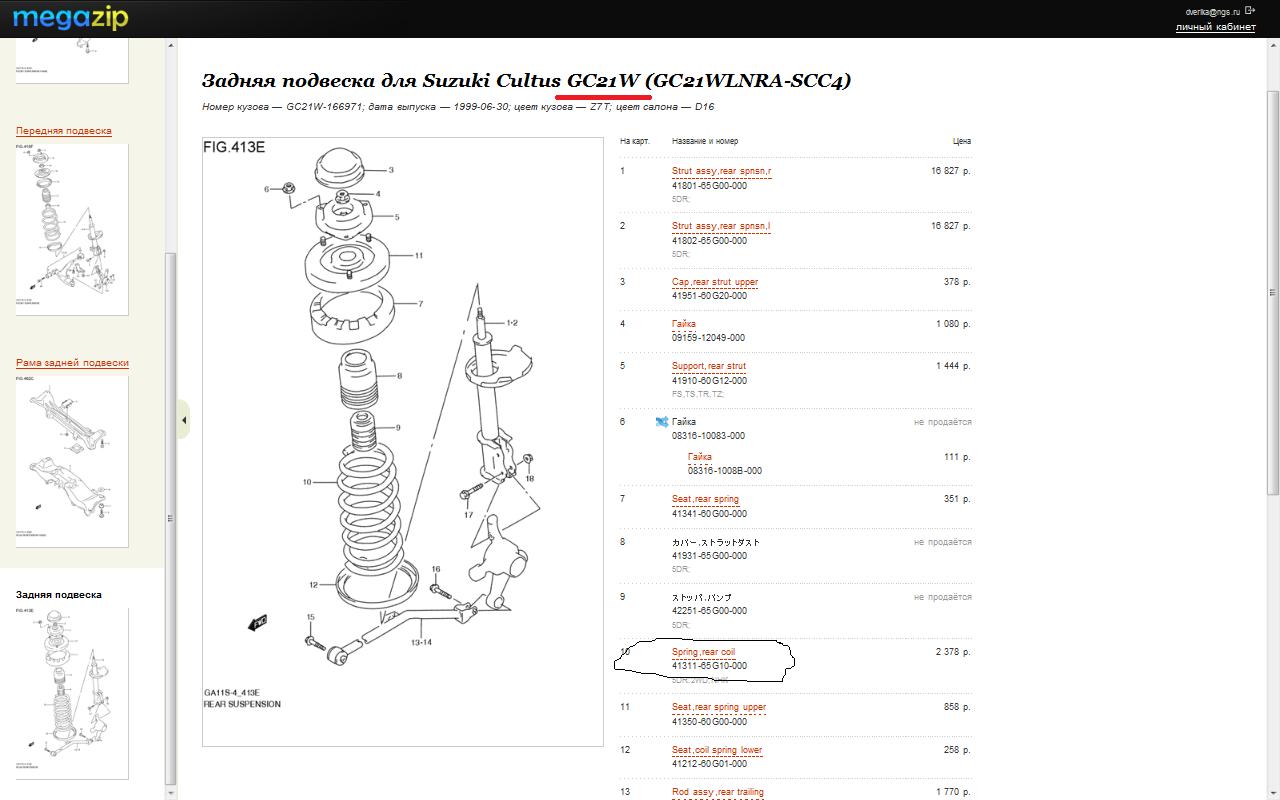Open the Рама задней подвески section link
Image resolution: width=1280 pixels, height=800 pixels.
click(72, 363)
